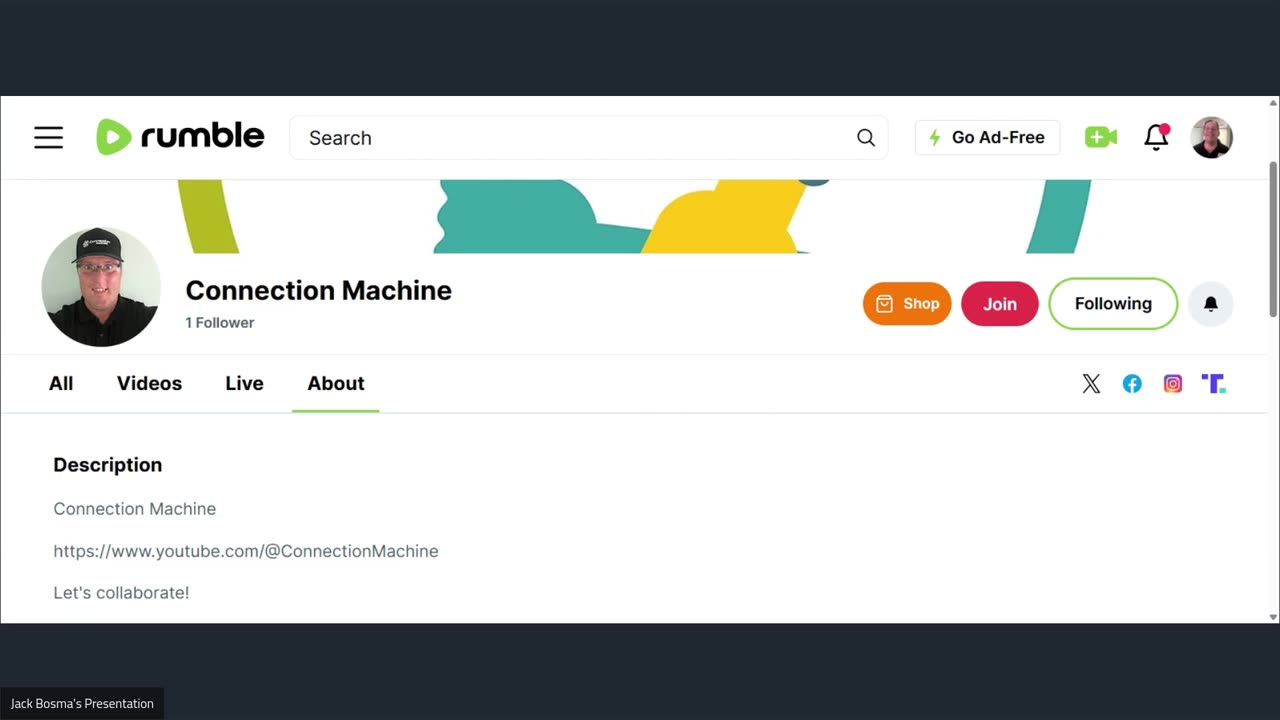Click the Go Ad-Free button
1280x720 pixels.
coord(987,138)
